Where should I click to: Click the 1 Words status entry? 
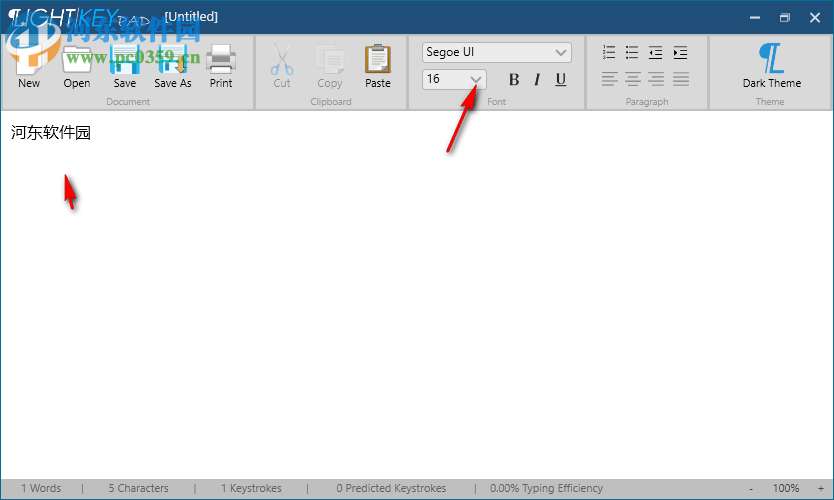(41, 488)
